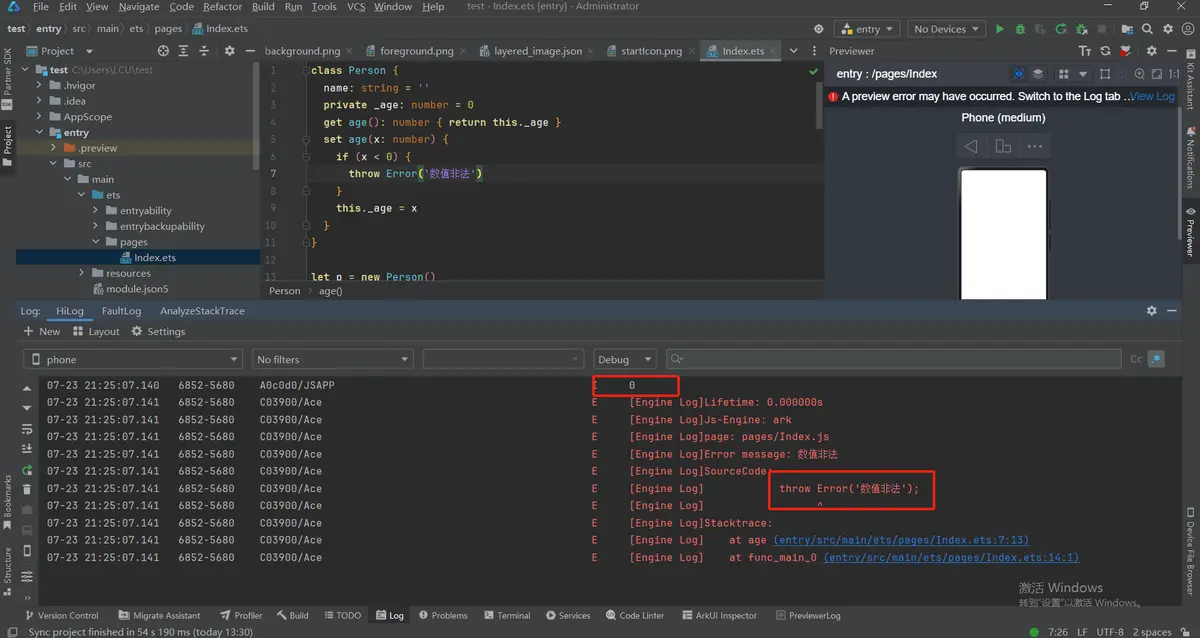Toggle regex search icon beside log search
Image resolution: width=1200 pixels, height=638 pixels.
1157,359
